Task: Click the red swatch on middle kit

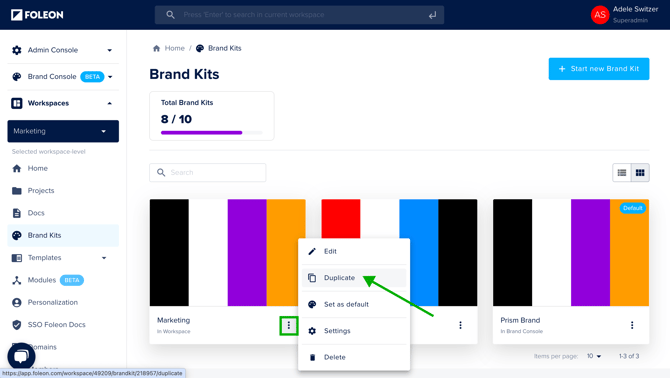Action: point(341,219)
